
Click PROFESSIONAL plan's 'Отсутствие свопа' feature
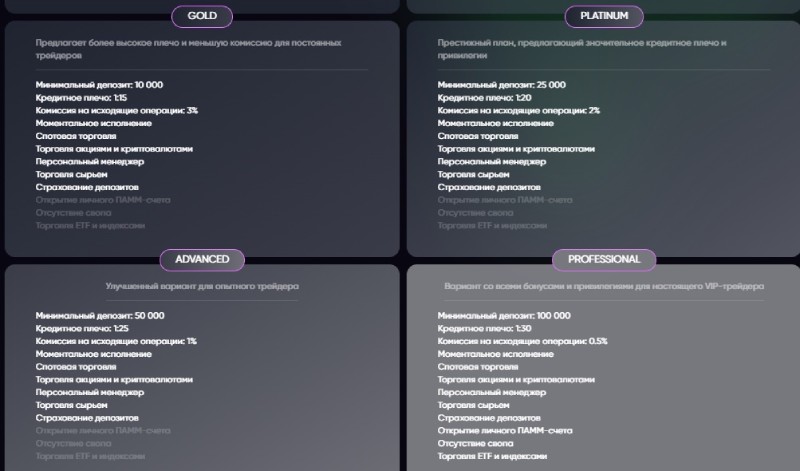476,443
